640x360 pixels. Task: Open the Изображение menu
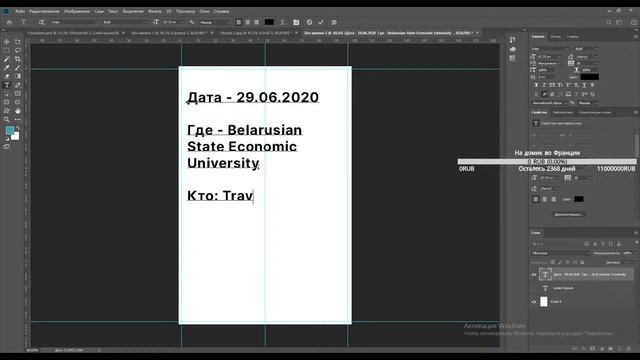77,11
